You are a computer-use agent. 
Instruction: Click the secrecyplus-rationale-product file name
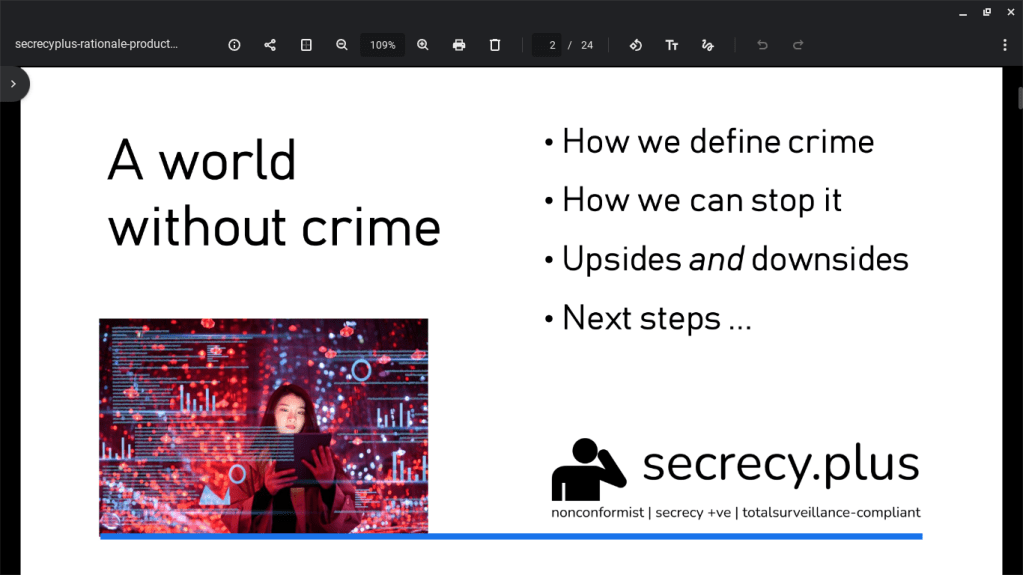(x=96, y=45)
